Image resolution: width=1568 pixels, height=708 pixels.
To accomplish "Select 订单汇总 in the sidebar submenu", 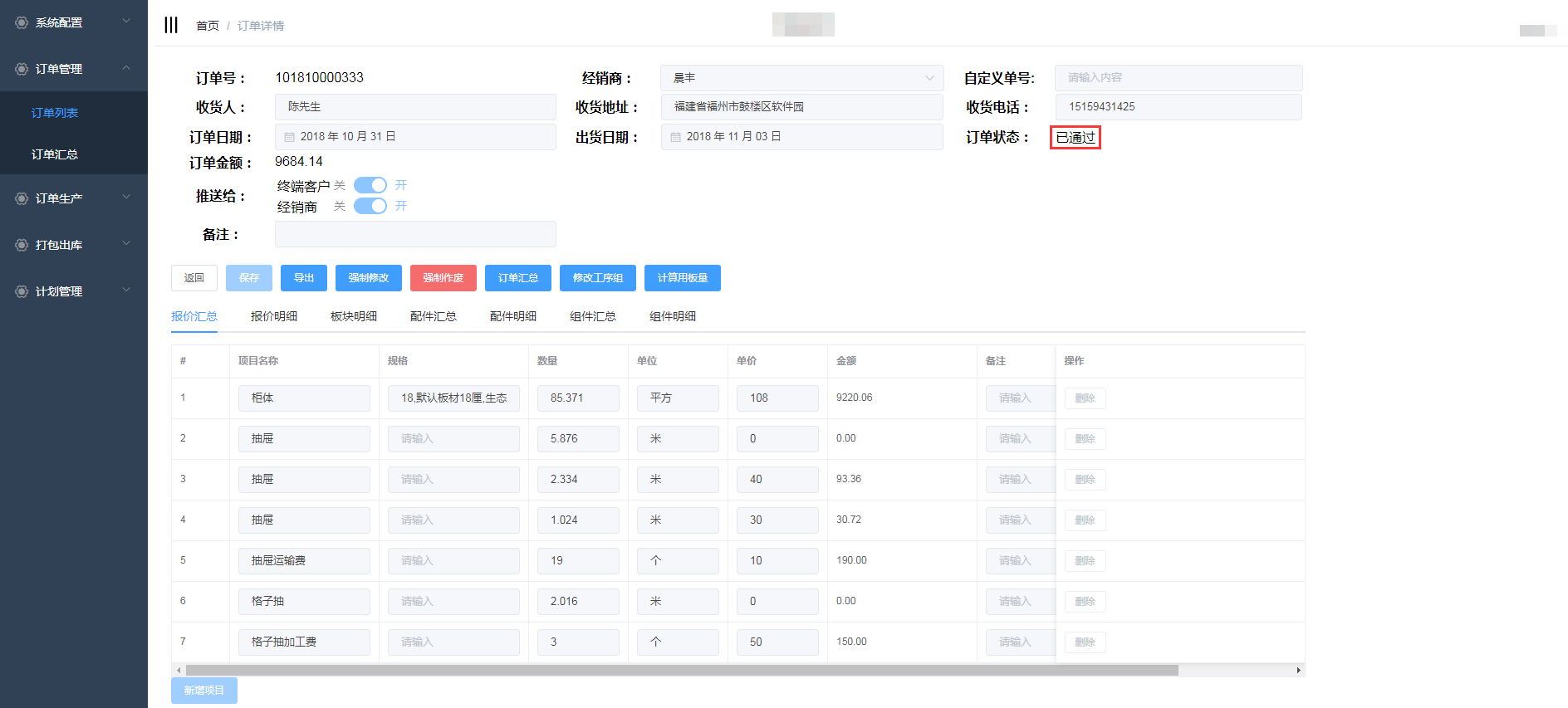I will point(55,154).
